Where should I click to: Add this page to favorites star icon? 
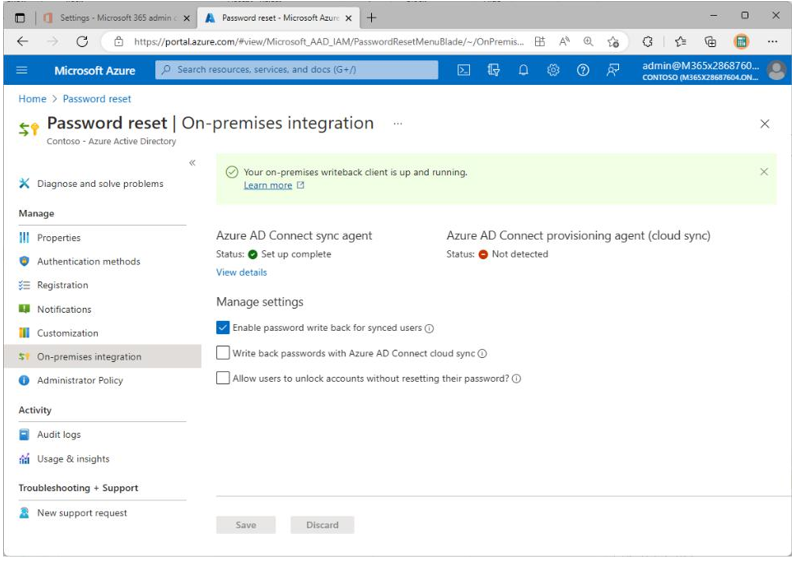pos(613,42)
